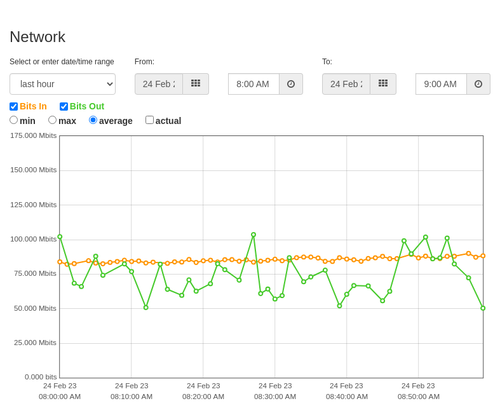The height and width of the screenshot is (403, 500).
Task: Open the From time clock picker icon
Action: click(x=291, y=84)
